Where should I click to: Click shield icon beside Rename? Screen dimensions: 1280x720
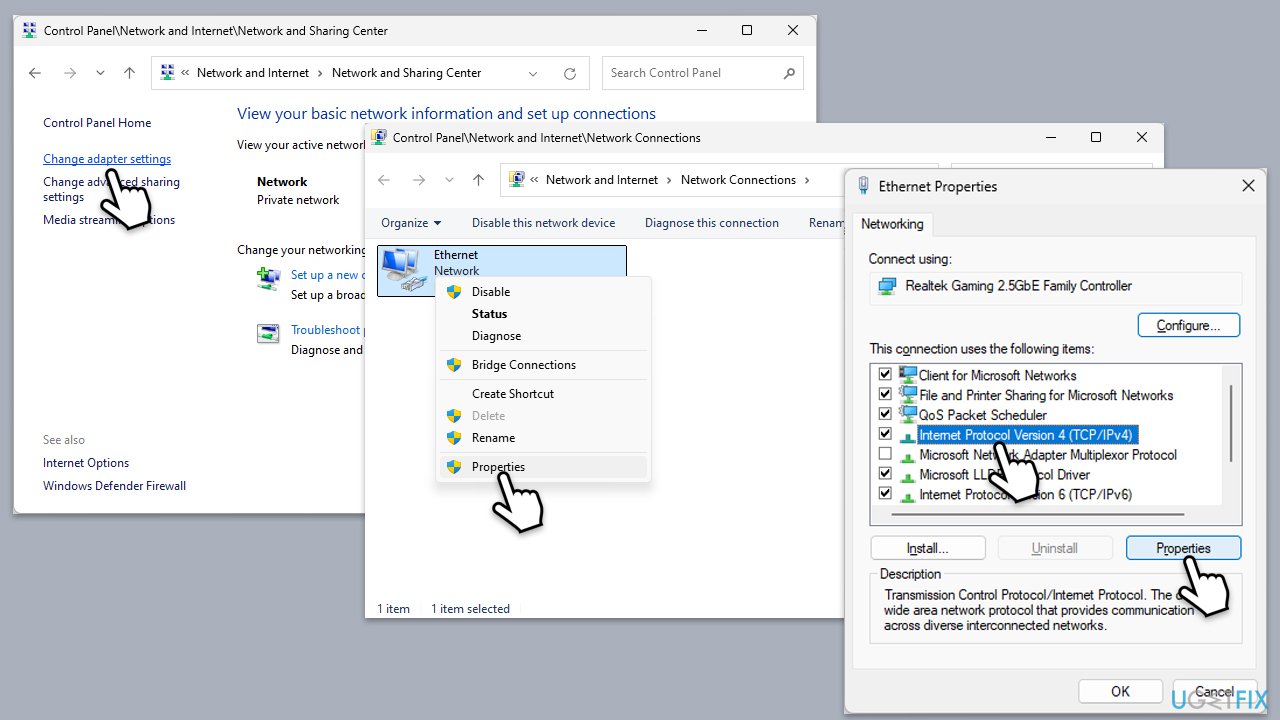coord(454,438)
